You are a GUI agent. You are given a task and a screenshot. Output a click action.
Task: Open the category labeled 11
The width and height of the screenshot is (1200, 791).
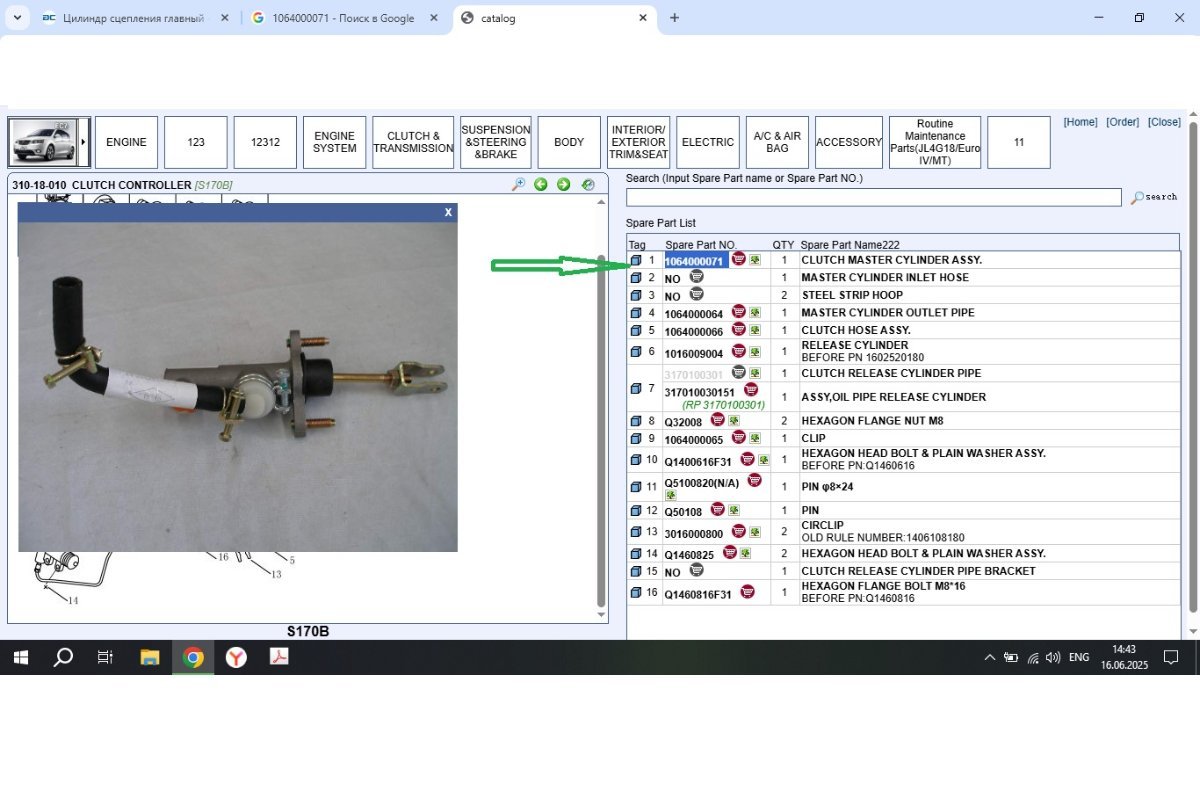(1018, 142)
